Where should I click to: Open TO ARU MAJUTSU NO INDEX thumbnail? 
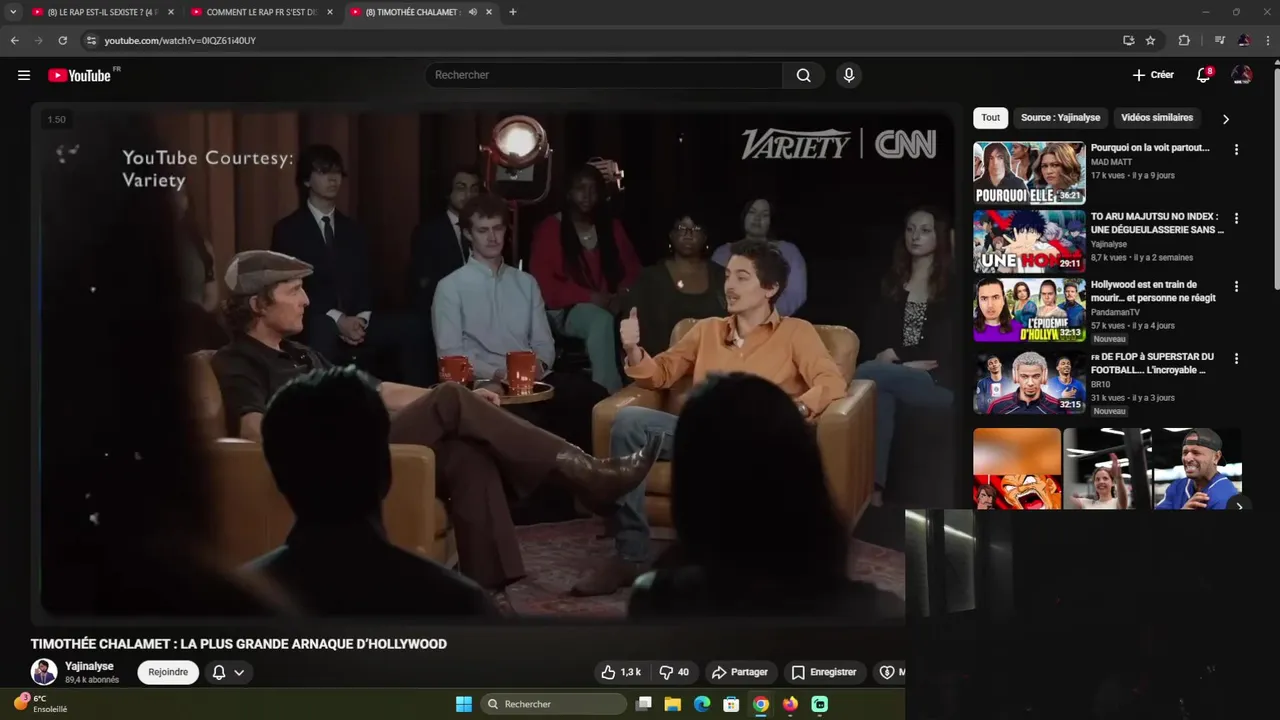point(1029,241)
